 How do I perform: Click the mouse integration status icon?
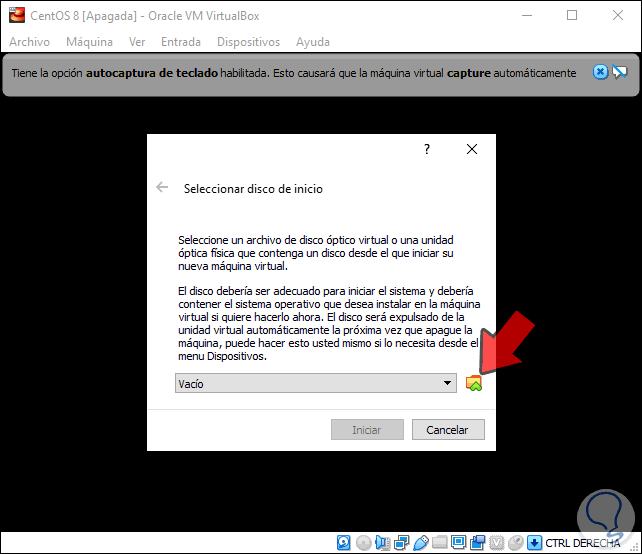coord(516,543)
